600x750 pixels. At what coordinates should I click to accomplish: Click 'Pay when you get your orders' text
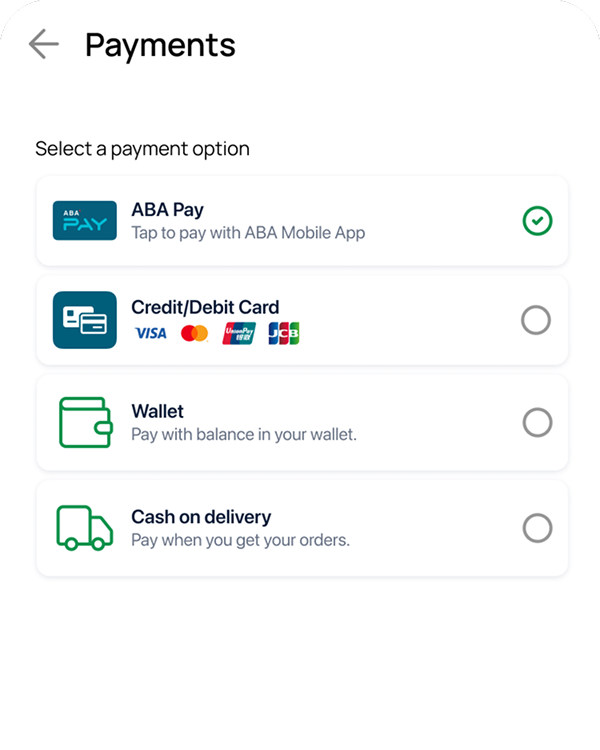[x=240, y=540]
